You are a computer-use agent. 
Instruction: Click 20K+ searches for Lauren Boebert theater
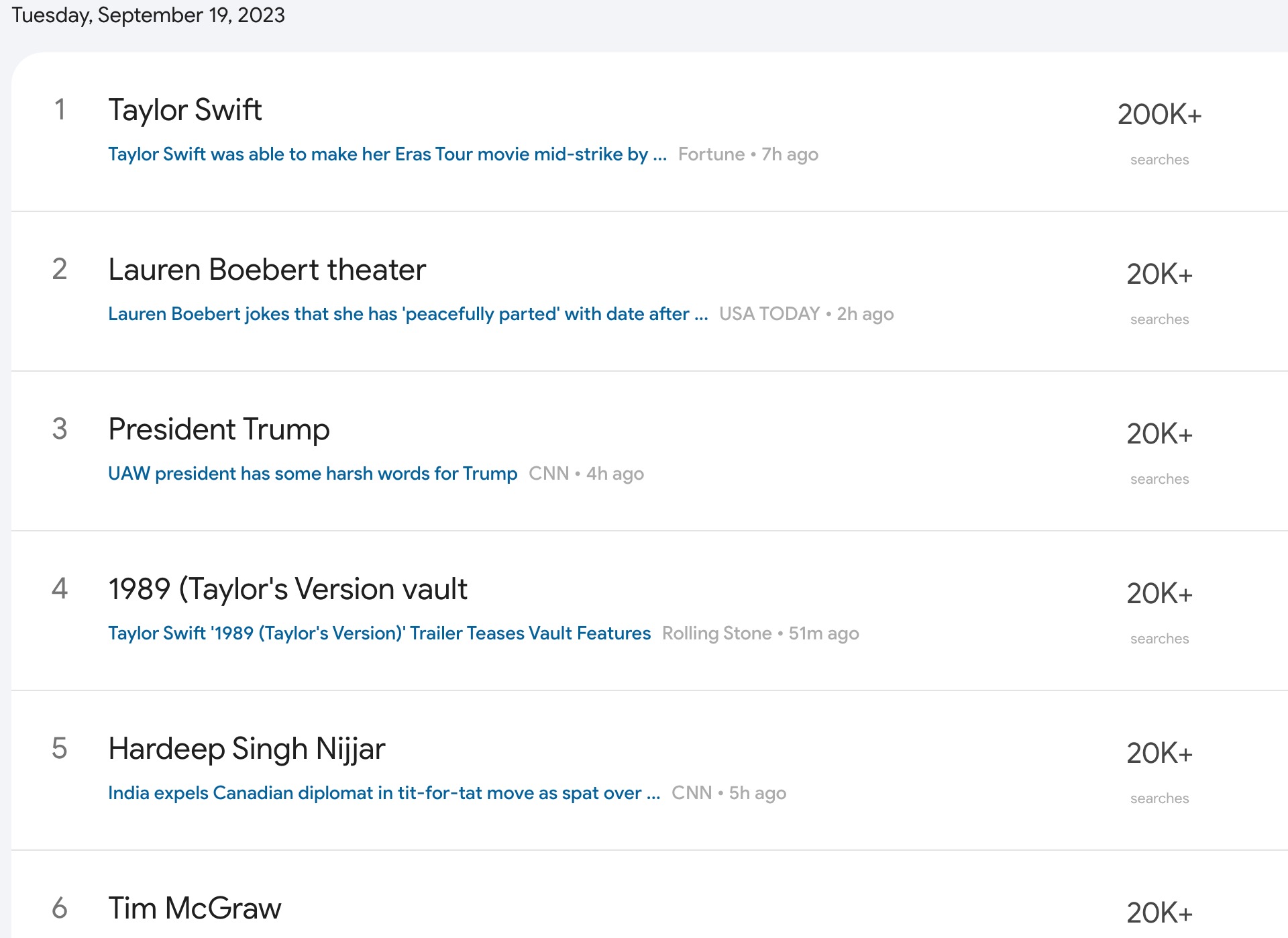pyautogui.click(x=1159, y=274)
